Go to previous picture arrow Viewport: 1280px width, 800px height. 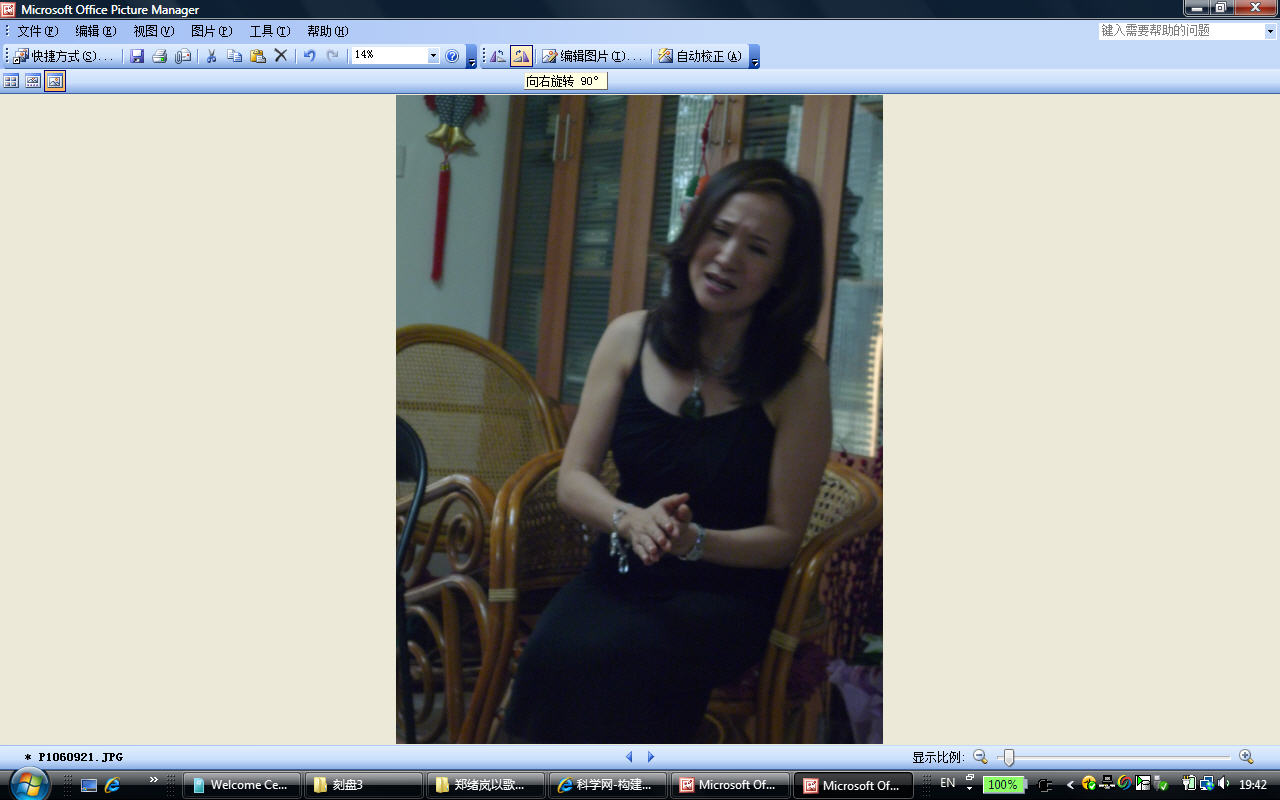tap(629, 757)
